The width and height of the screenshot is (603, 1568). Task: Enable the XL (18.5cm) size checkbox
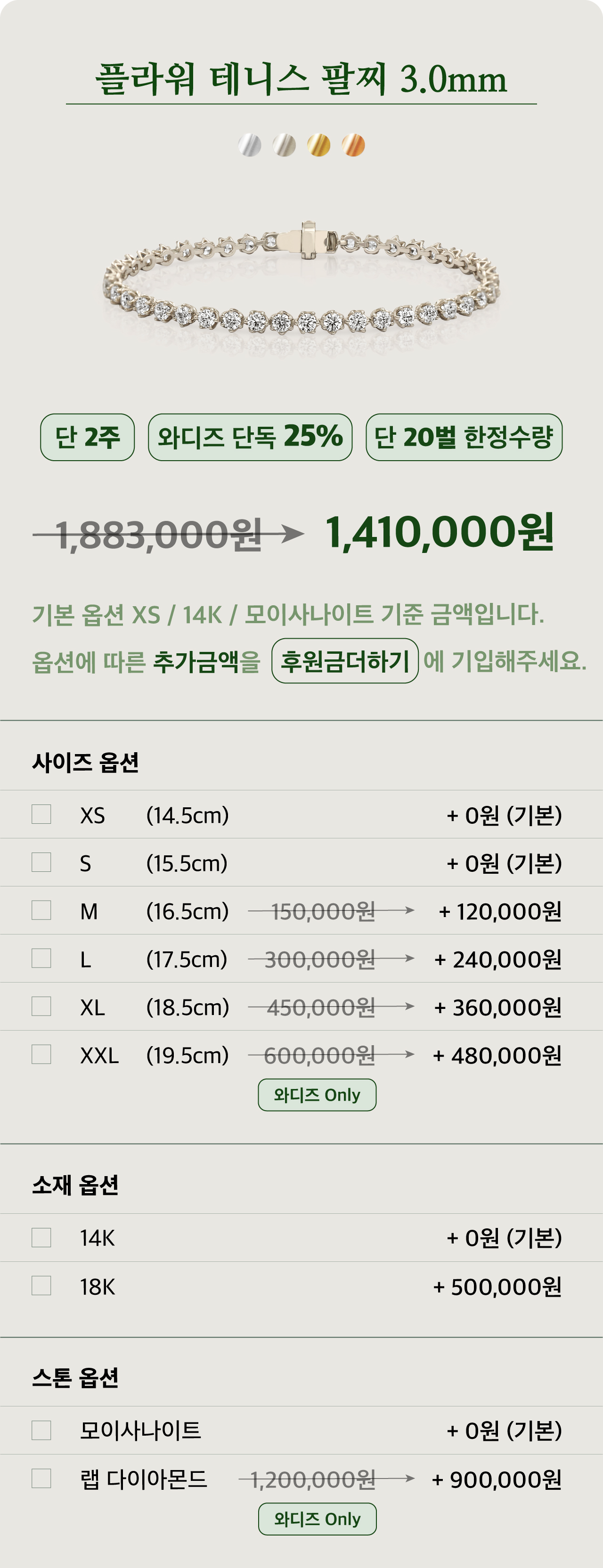tap(41, 1007)
